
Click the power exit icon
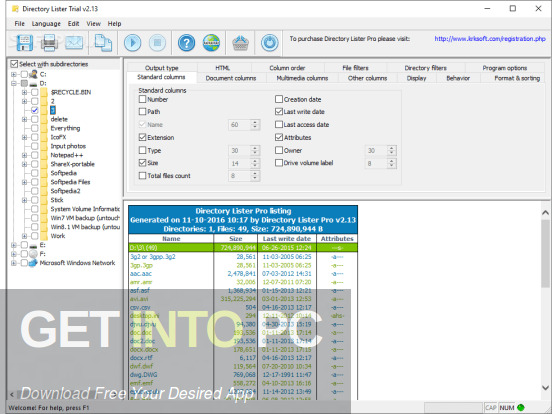tap(270, 43)
